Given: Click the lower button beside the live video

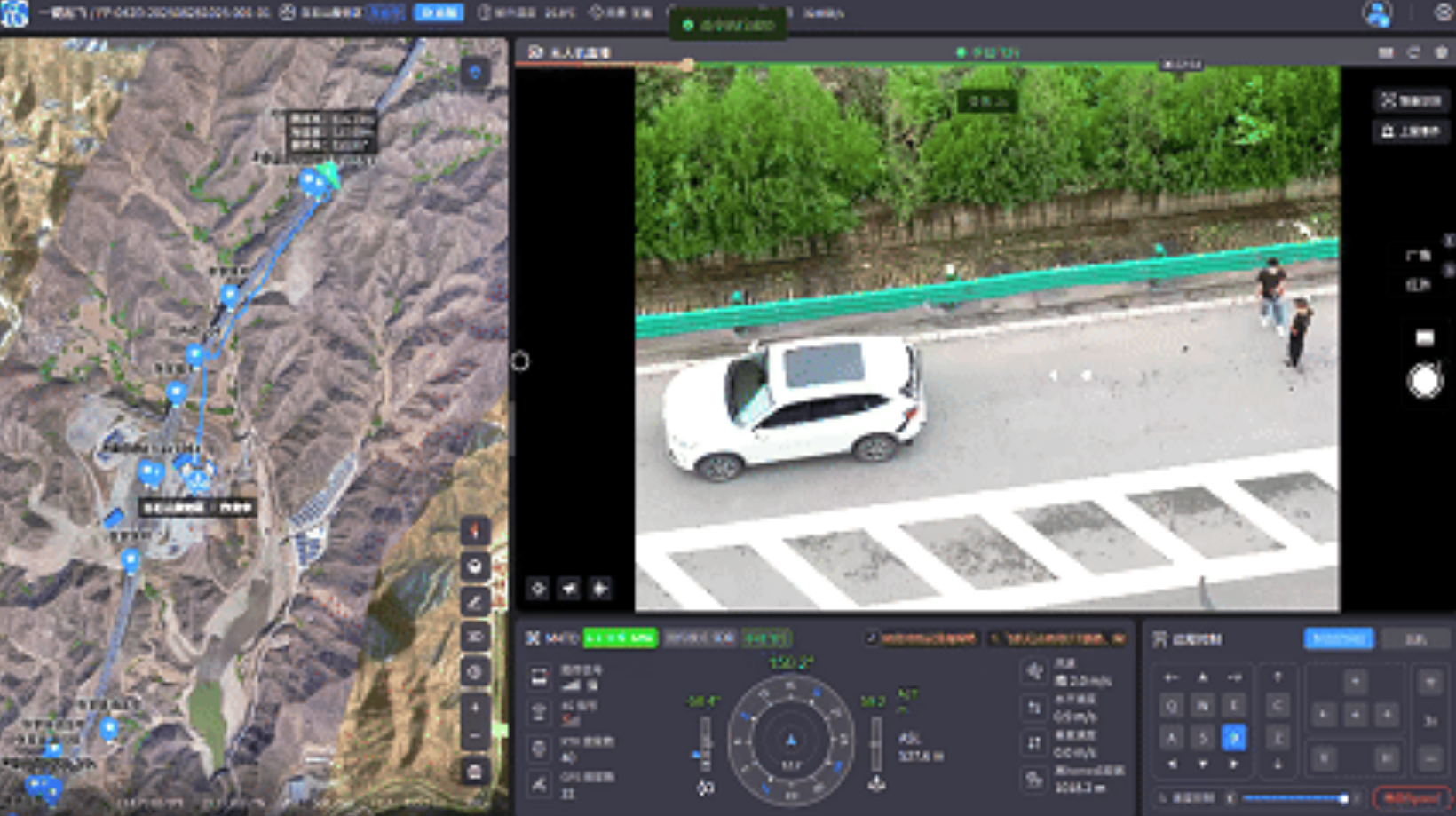Looking at the screenshot, I should [1411, 131].
